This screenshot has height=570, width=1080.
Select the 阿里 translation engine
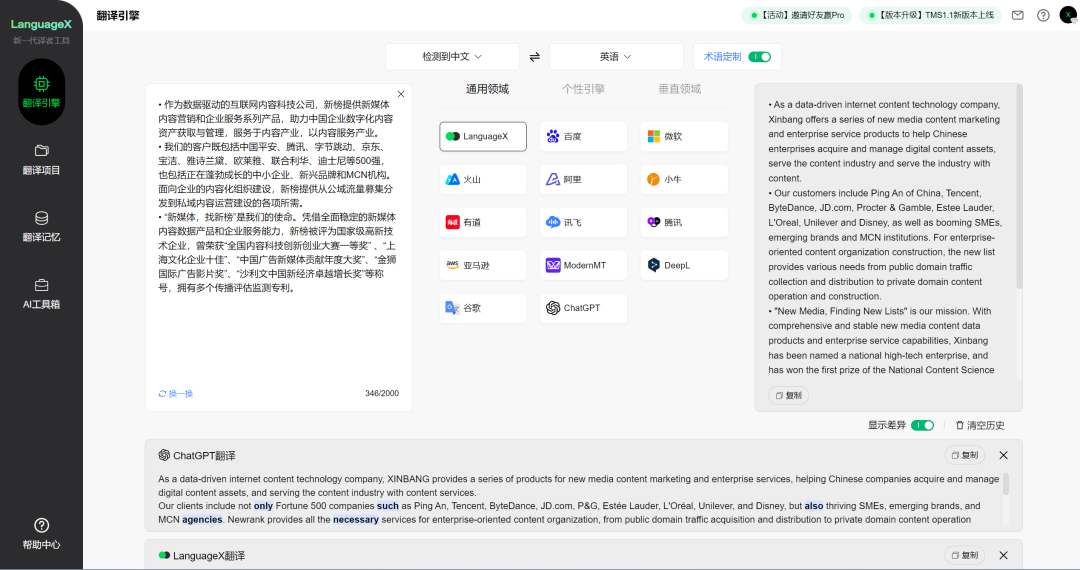coord(583,179)
